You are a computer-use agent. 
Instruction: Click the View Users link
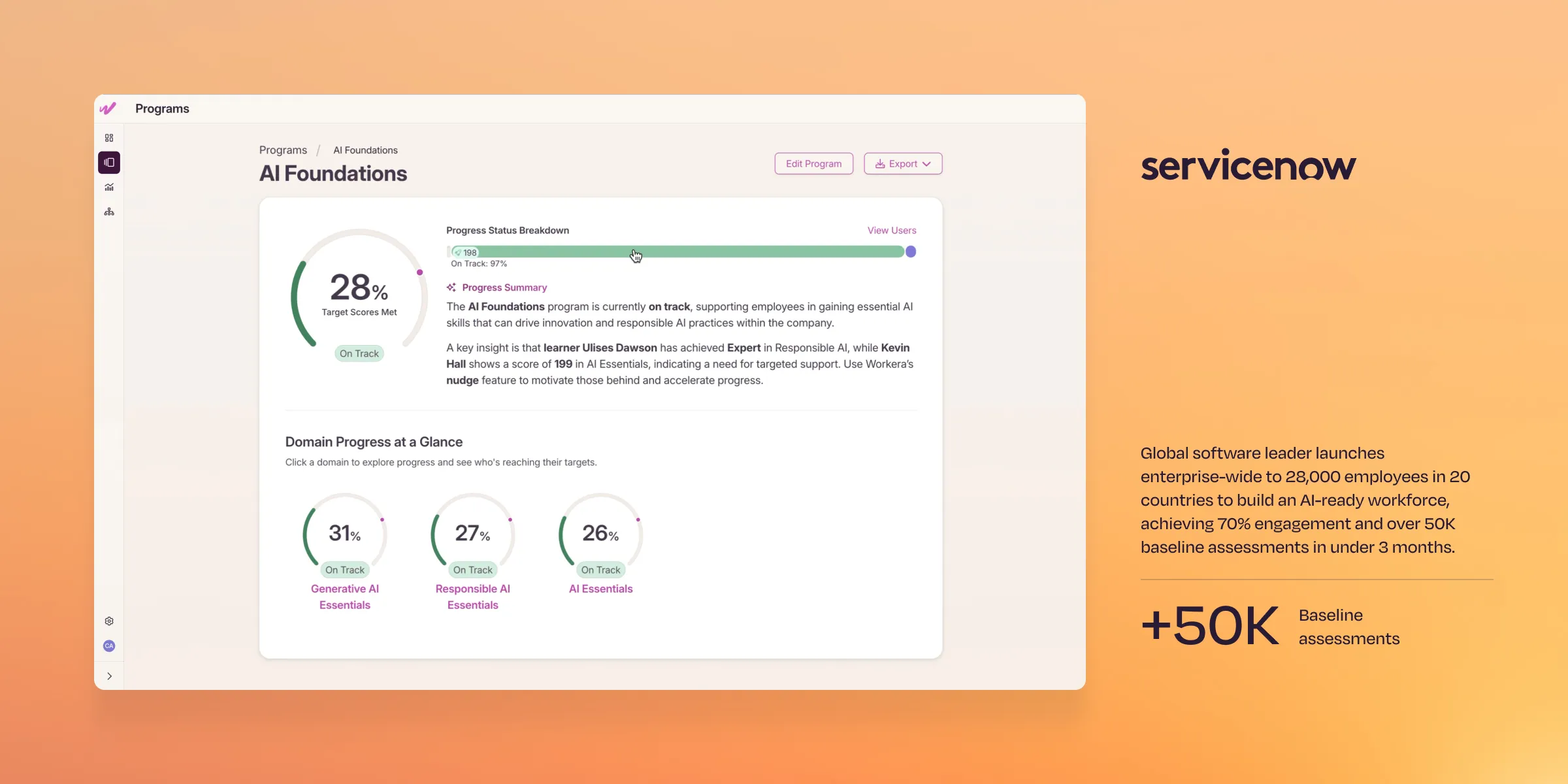(x=891, y=231)
